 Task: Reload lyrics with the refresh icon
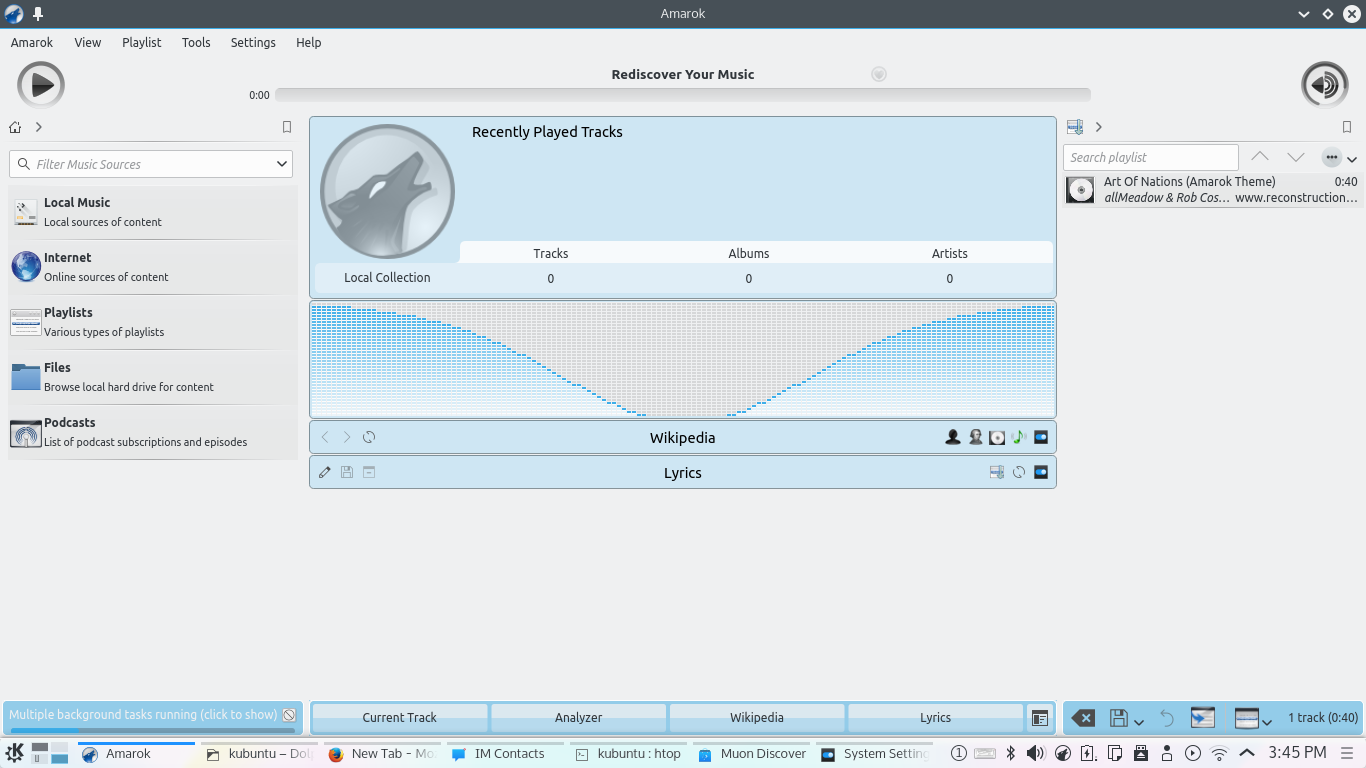point(1019,472)
